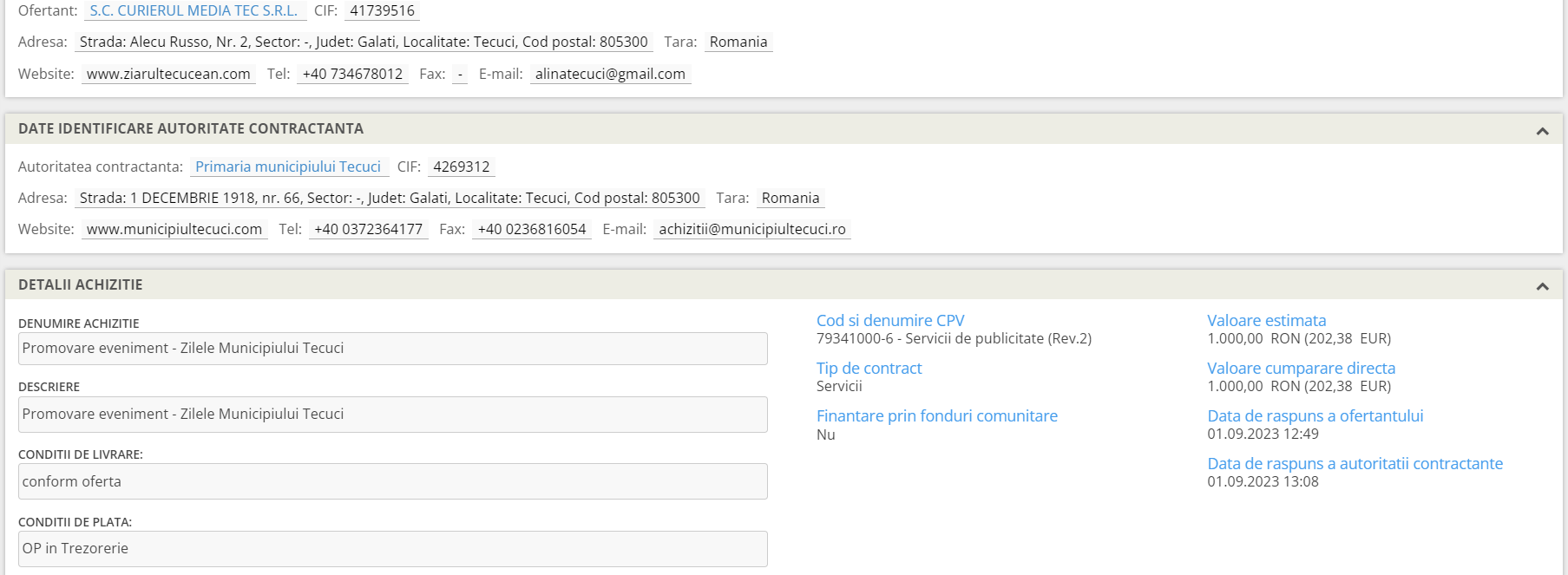Click the www.municipiultecuci.com website value
This screenshot has width=1568, height=575.
coord(174,229)
